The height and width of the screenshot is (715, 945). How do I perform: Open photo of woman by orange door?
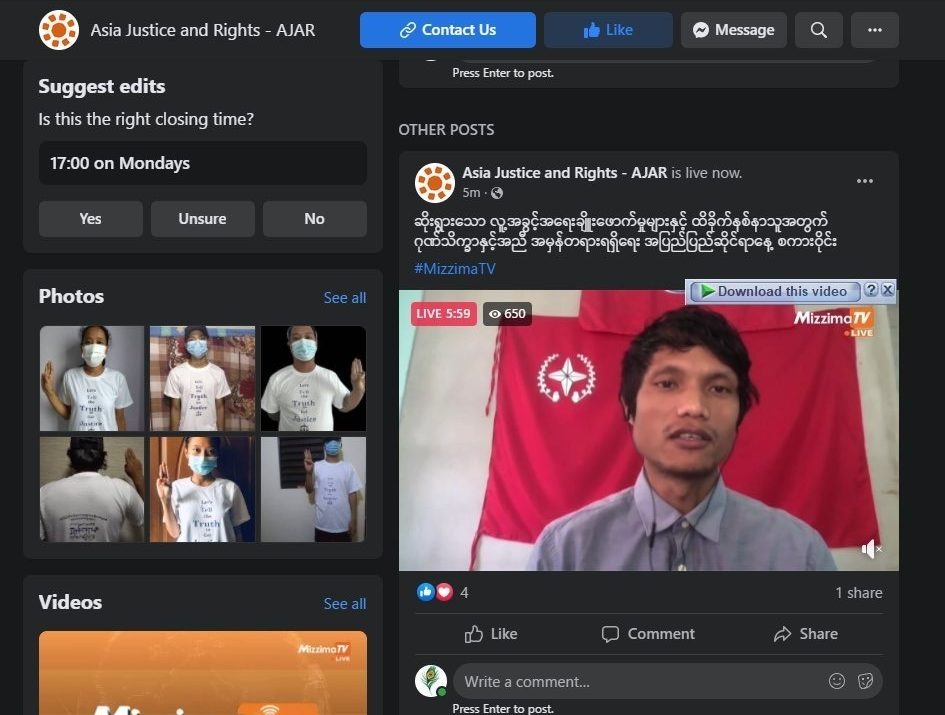pyautogui.click(x=202, y=490)
